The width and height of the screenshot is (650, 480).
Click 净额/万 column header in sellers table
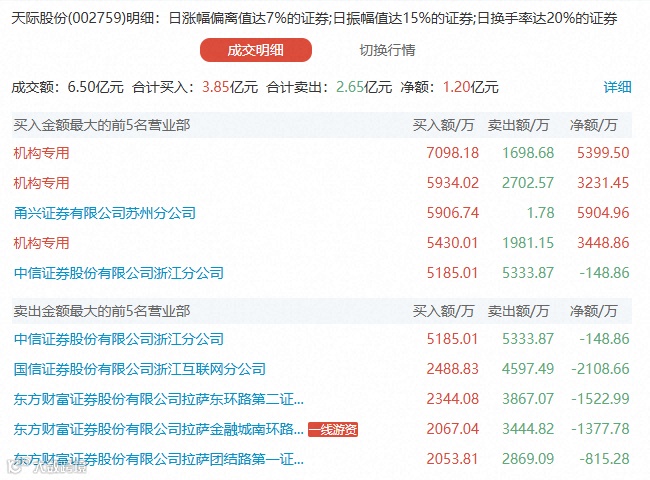pos(594,311)
